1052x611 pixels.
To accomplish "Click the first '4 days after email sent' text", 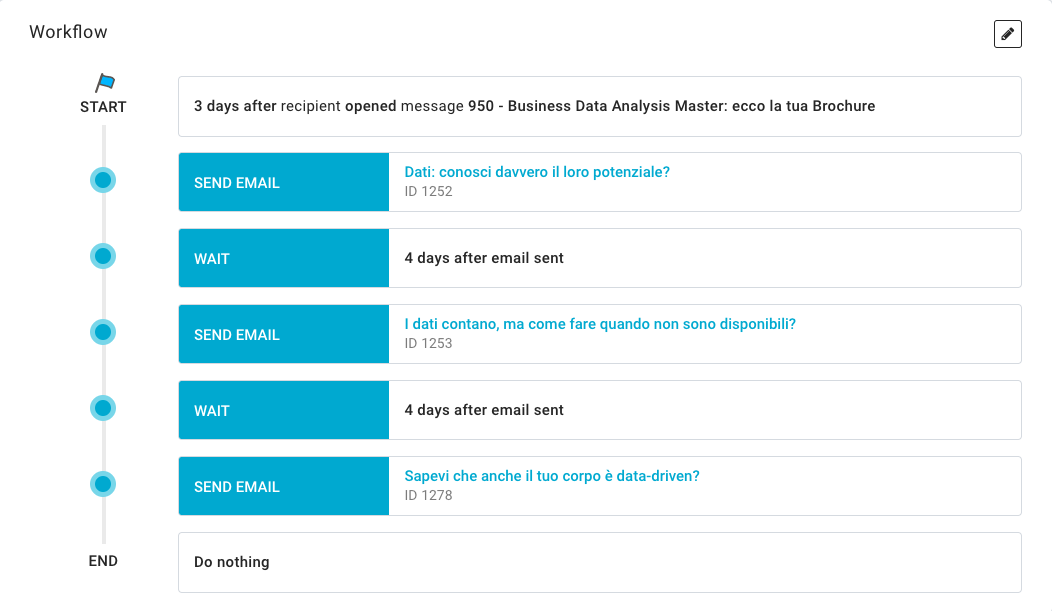I will click(484, 258).
